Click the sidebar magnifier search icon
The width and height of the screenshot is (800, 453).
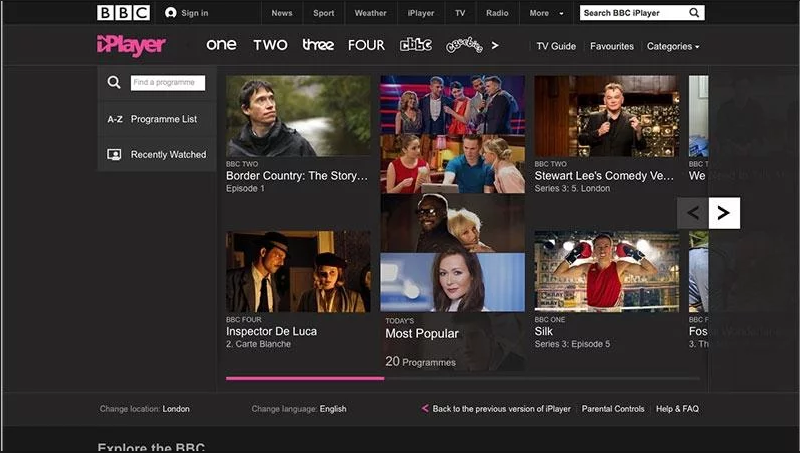(114, 82)
